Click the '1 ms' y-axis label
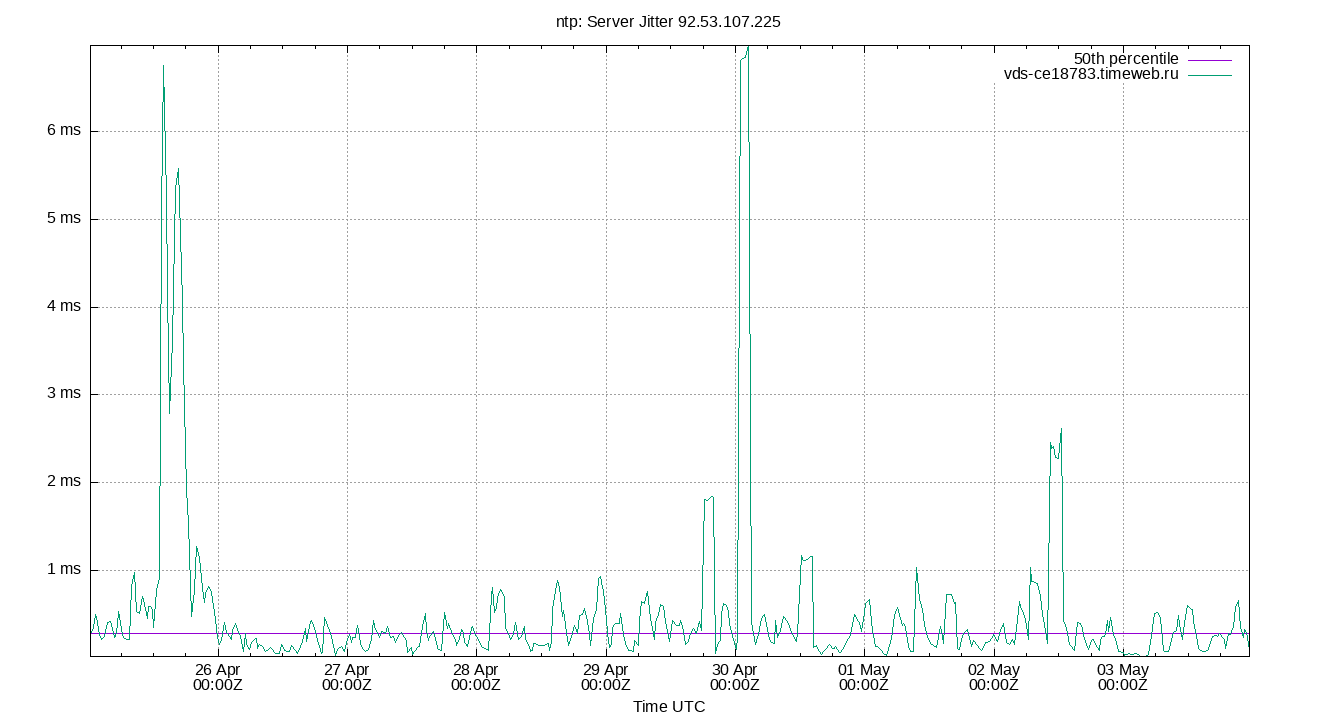 click(64, 569)
